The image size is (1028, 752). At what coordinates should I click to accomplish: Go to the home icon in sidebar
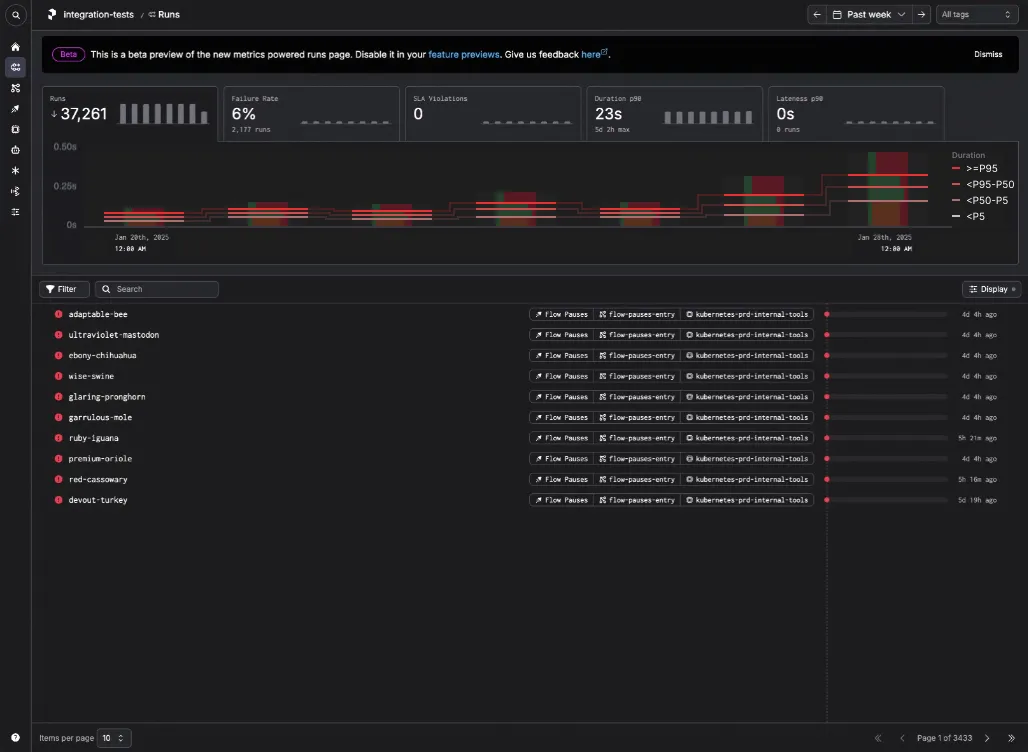click(16, 47)
